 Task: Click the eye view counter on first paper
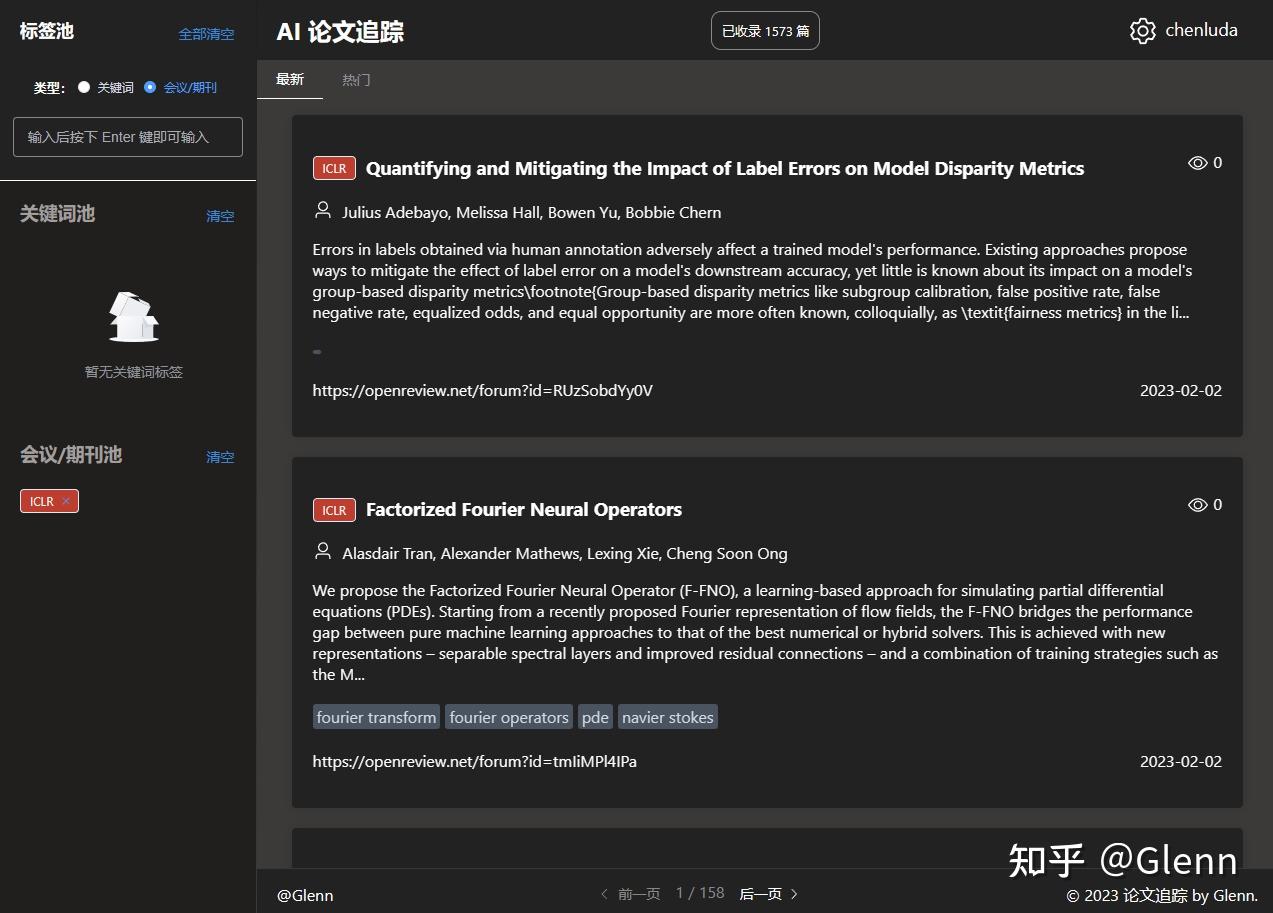tap(1205, 162)
